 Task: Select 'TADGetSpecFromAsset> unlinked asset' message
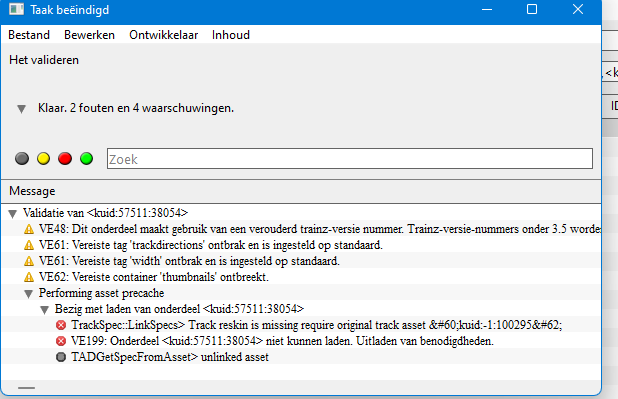point(170,357)
